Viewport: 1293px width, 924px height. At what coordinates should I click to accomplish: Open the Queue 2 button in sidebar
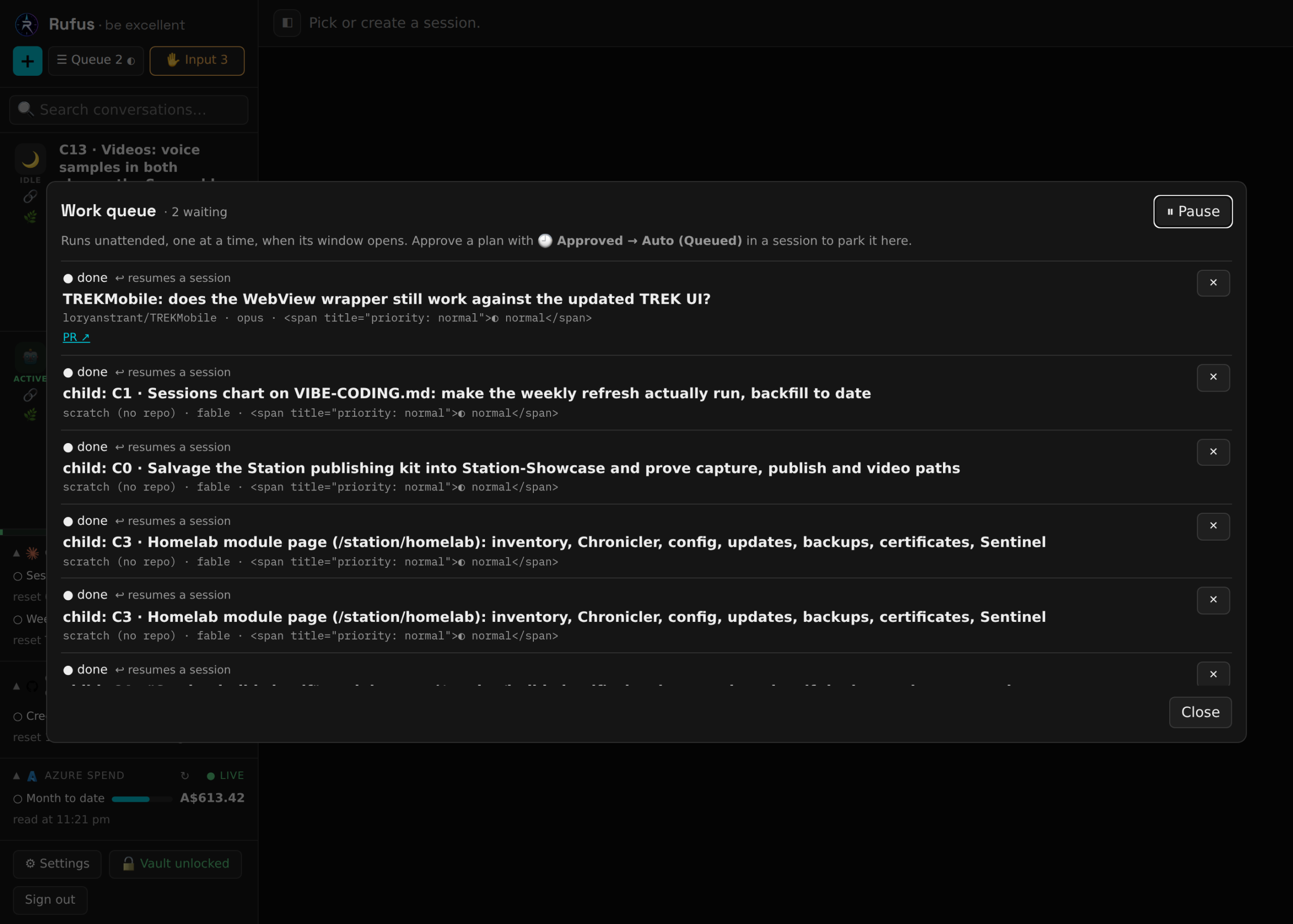[95, 60]
